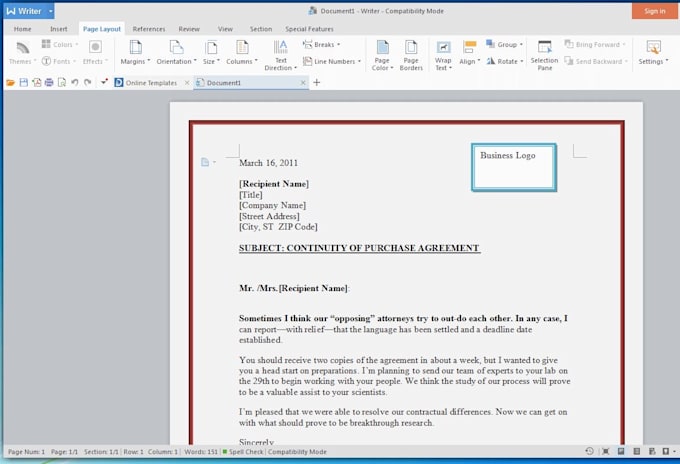Select web layout view icon
The width and height of the screenshot is (680, 464).
click(652, 451)
